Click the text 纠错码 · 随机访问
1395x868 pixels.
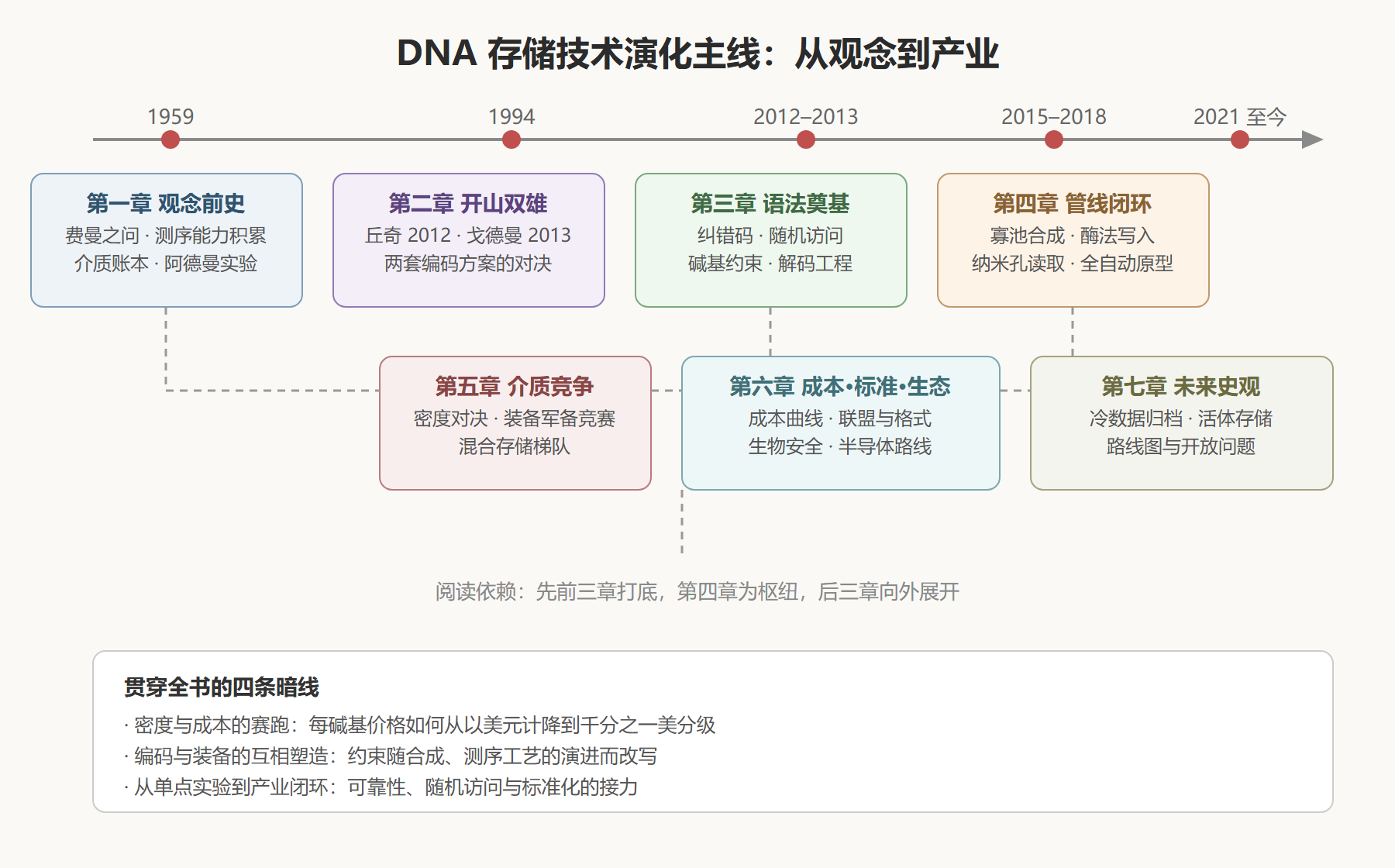(x=770, y=235)
